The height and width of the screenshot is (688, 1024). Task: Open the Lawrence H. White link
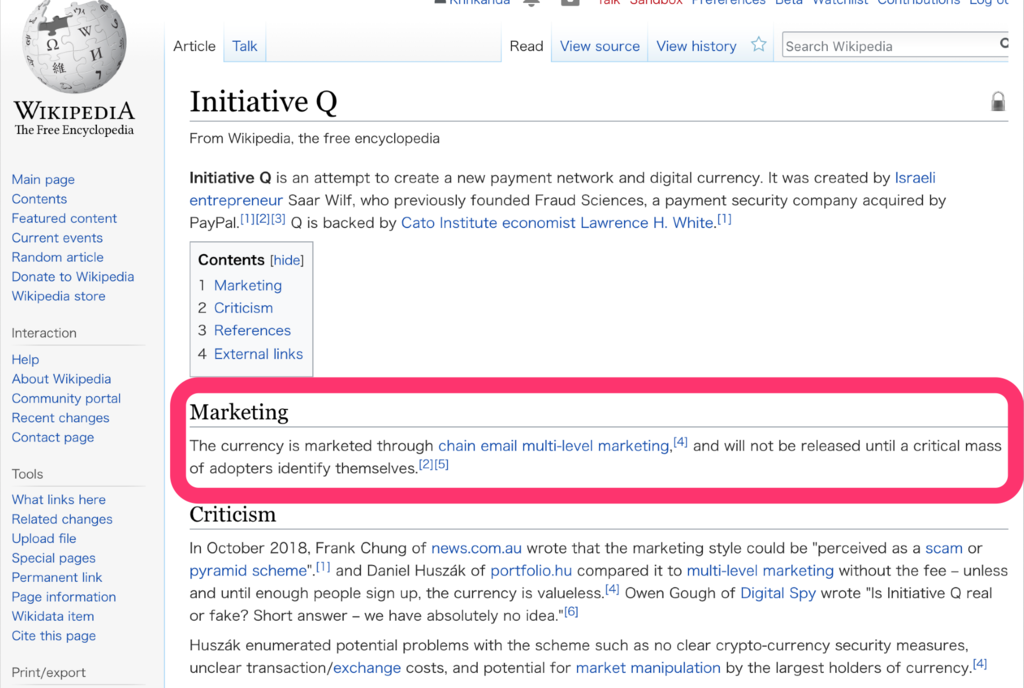point(647,223)
